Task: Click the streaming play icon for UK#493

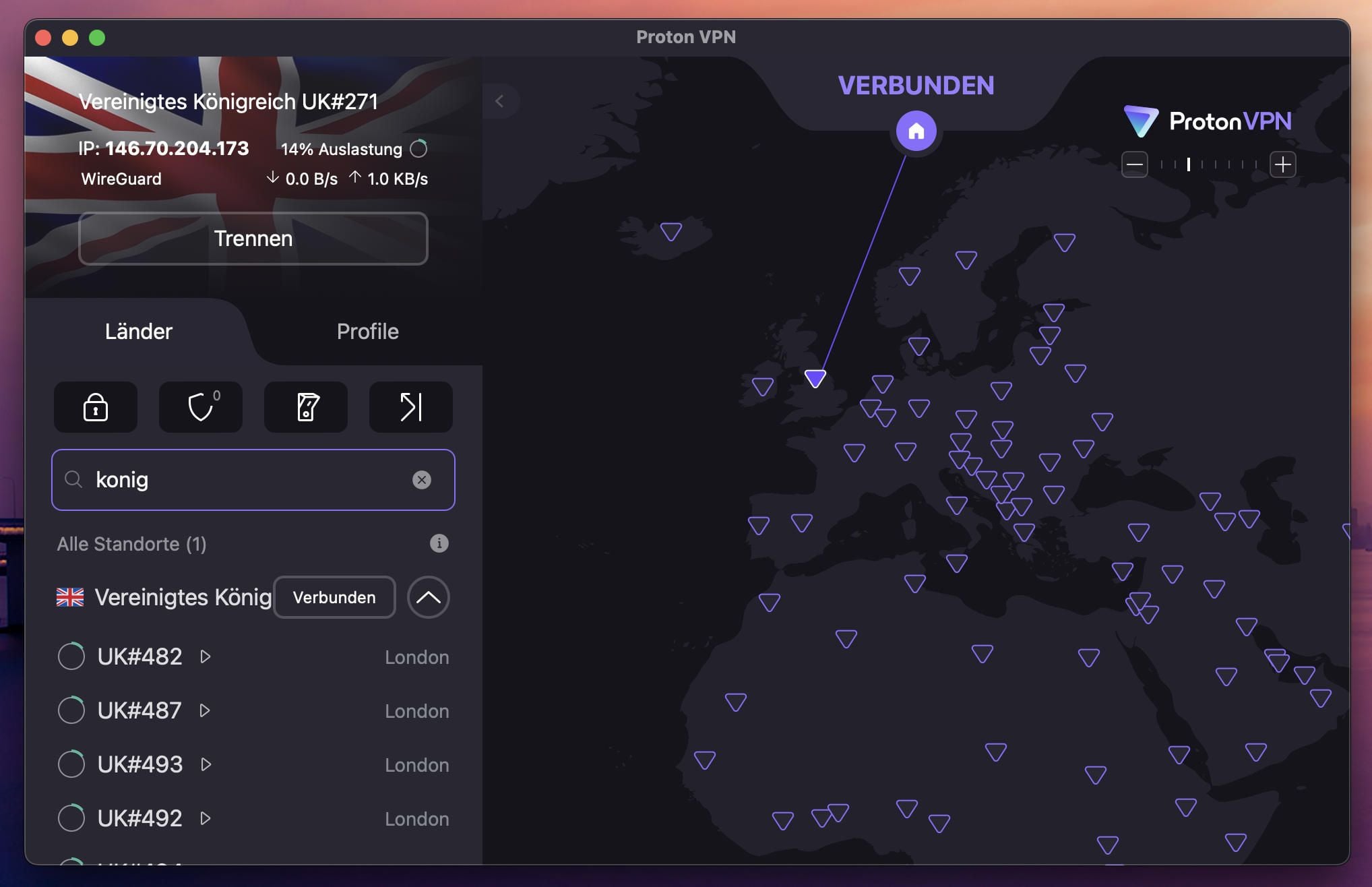Action: click(206, 764)
